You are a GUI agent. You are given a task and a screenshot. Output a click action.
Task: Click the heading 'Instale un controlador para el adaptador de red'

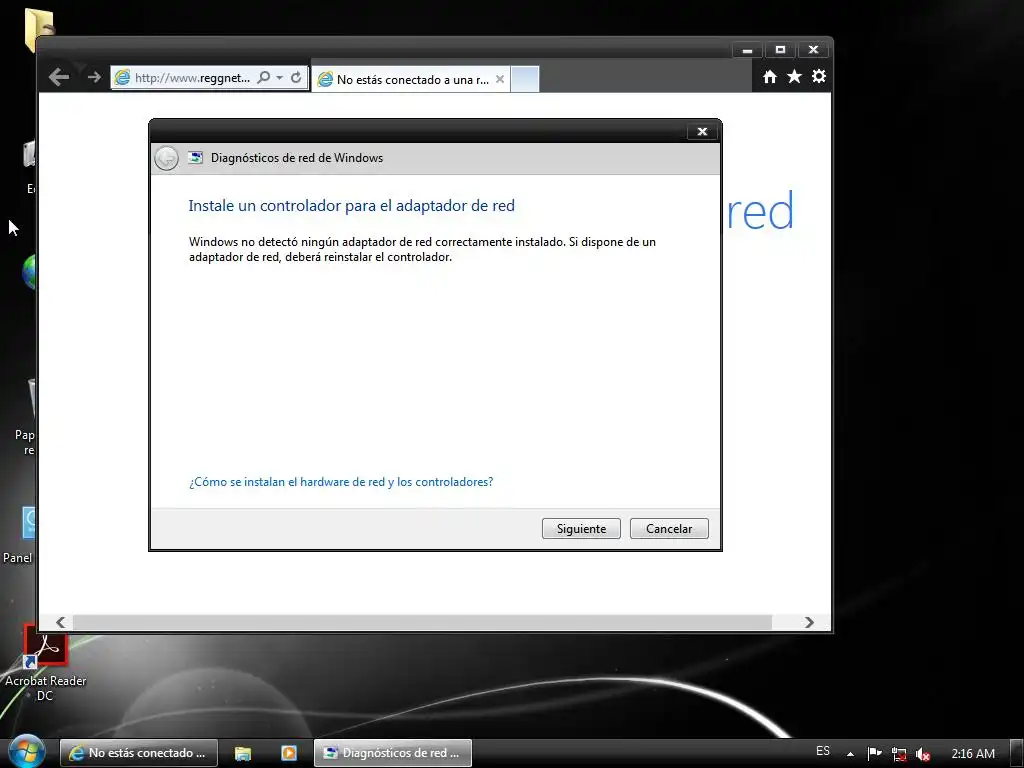click(x=351, y=206)
